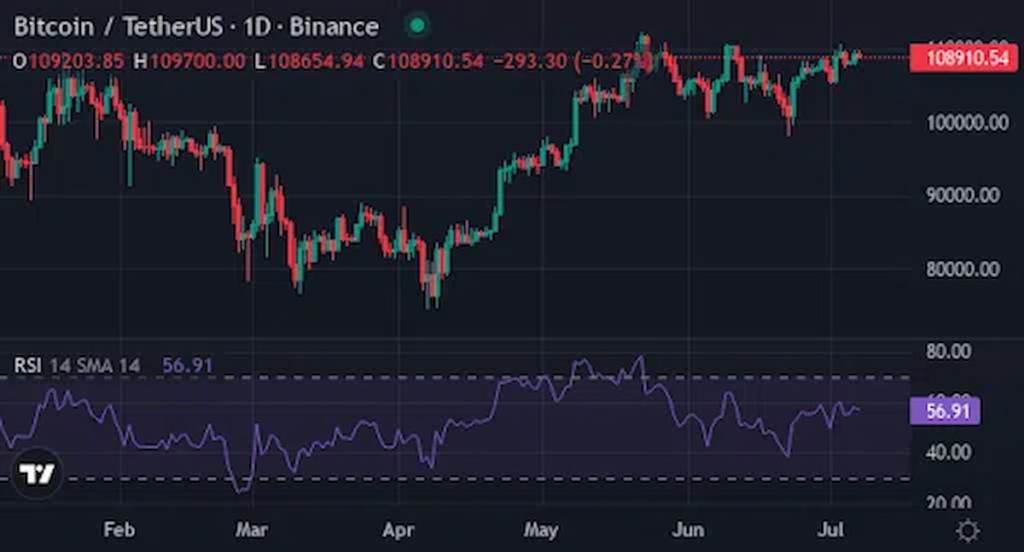
Task: Click the close value C108910.54
Action: tap(428, 61)
